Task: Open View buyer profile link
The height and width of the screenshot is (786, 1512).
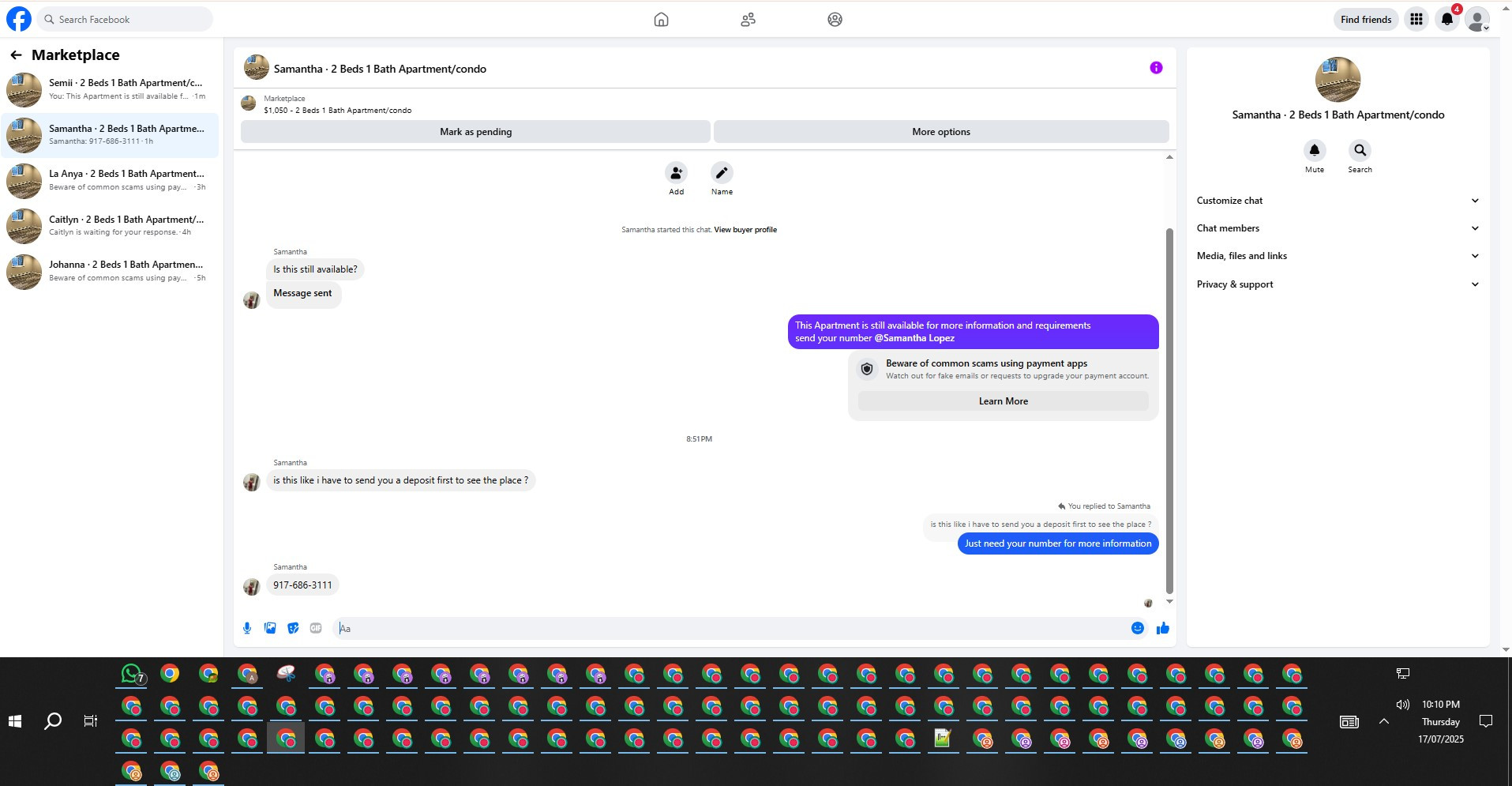Action: [745, 230]
